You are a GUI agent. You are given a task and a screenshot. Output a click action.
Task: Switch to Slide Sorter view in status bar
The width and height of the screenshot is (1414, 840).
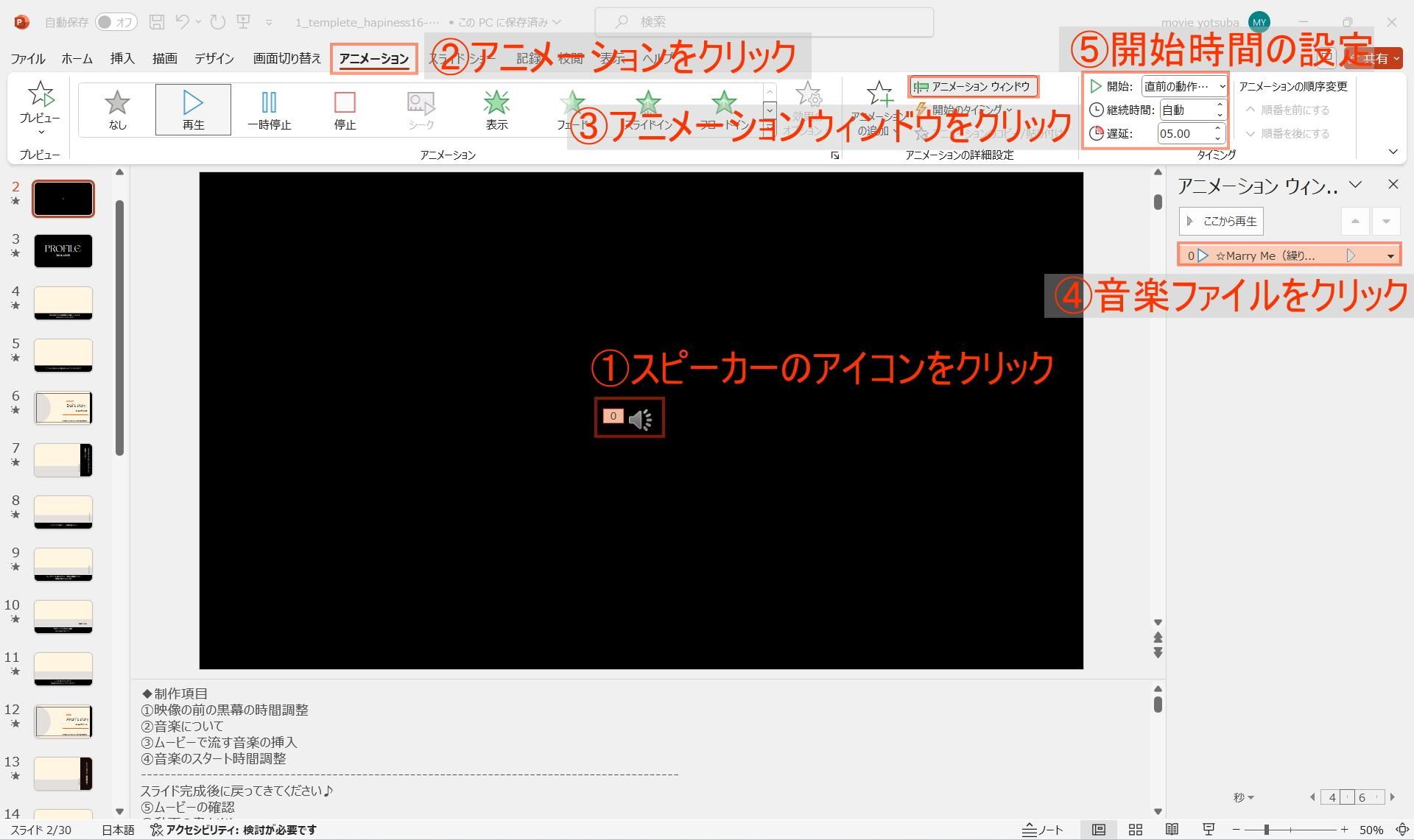click(1135, 830)
